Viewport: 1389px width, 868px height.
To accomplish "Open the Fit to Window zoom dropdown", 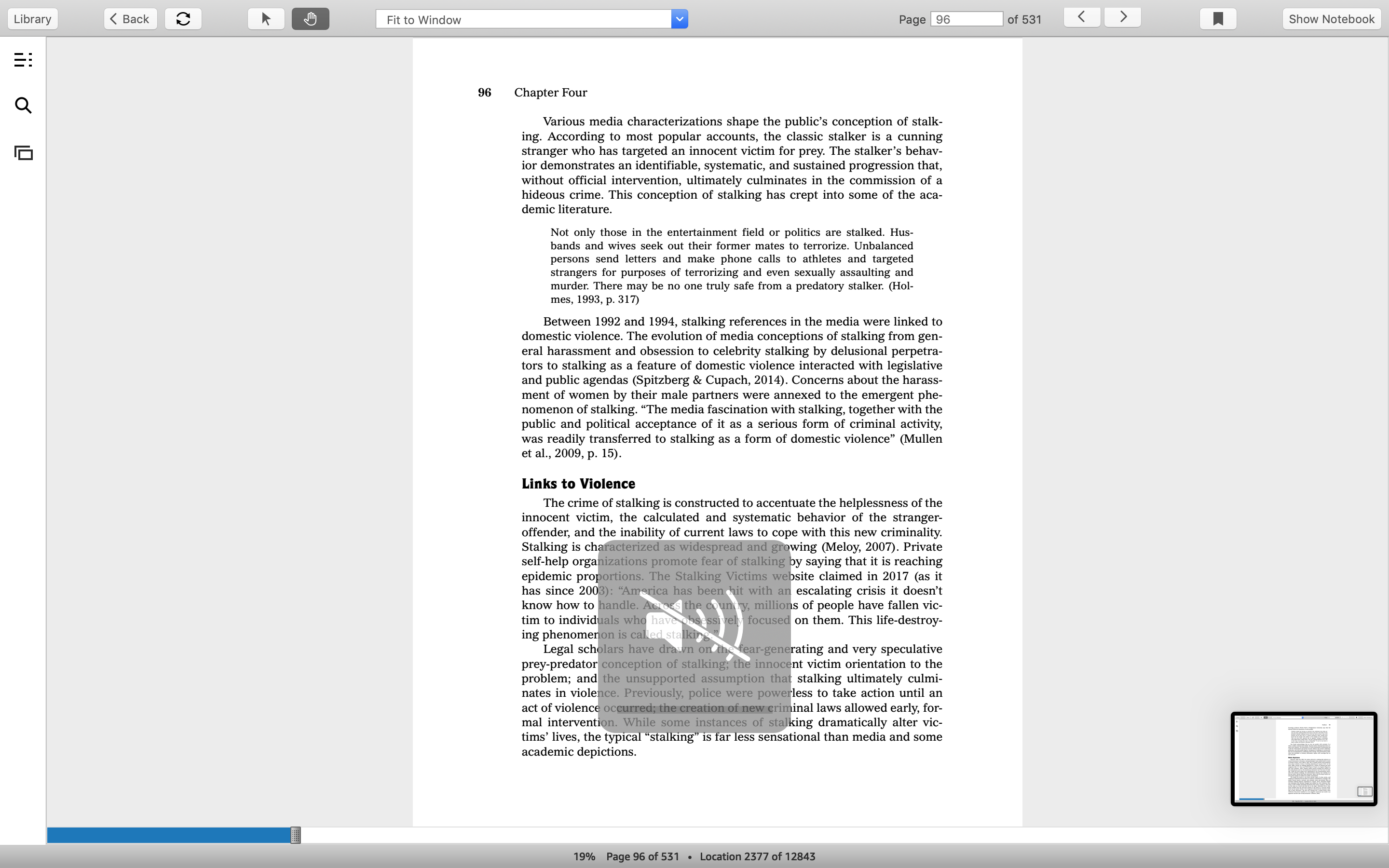I will click(x=531, y=19).
